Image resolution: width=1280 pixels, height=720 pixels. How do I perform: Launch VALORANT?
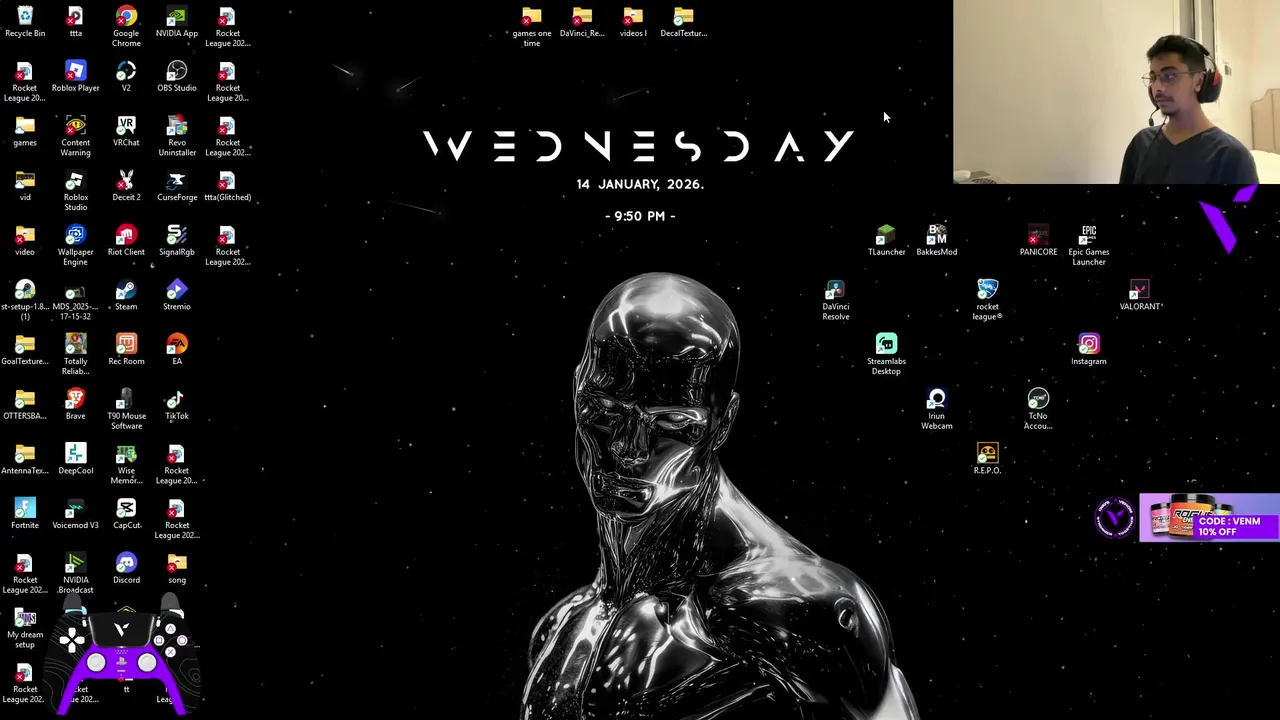point(1140,296)
